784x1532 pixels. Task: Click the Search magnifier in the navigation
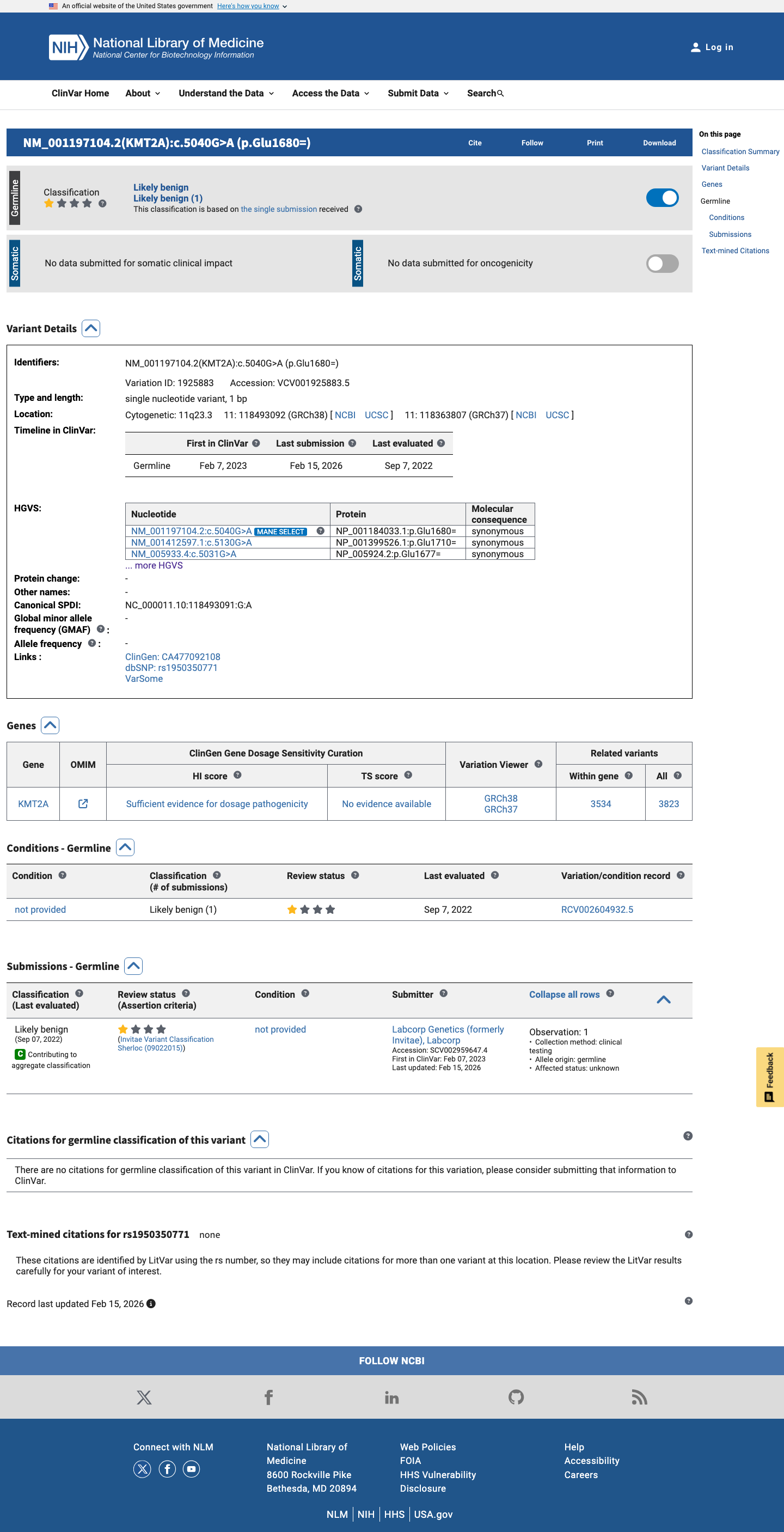point(500,93)
